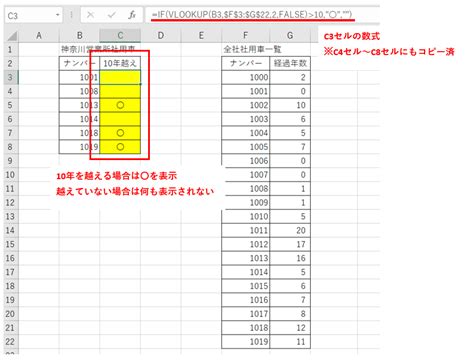Select column A header
Viewport: 474px width, 363px height.
pos(39,35)
